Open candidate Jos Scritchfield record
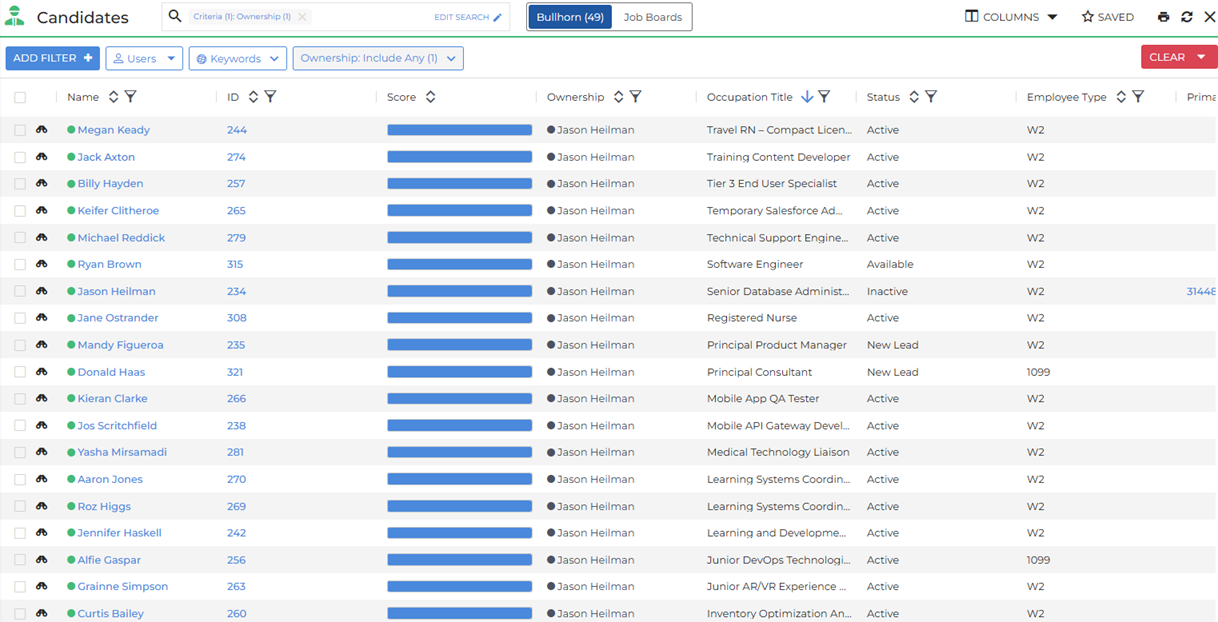1218x622 pixels. click(x=117, y=425)
